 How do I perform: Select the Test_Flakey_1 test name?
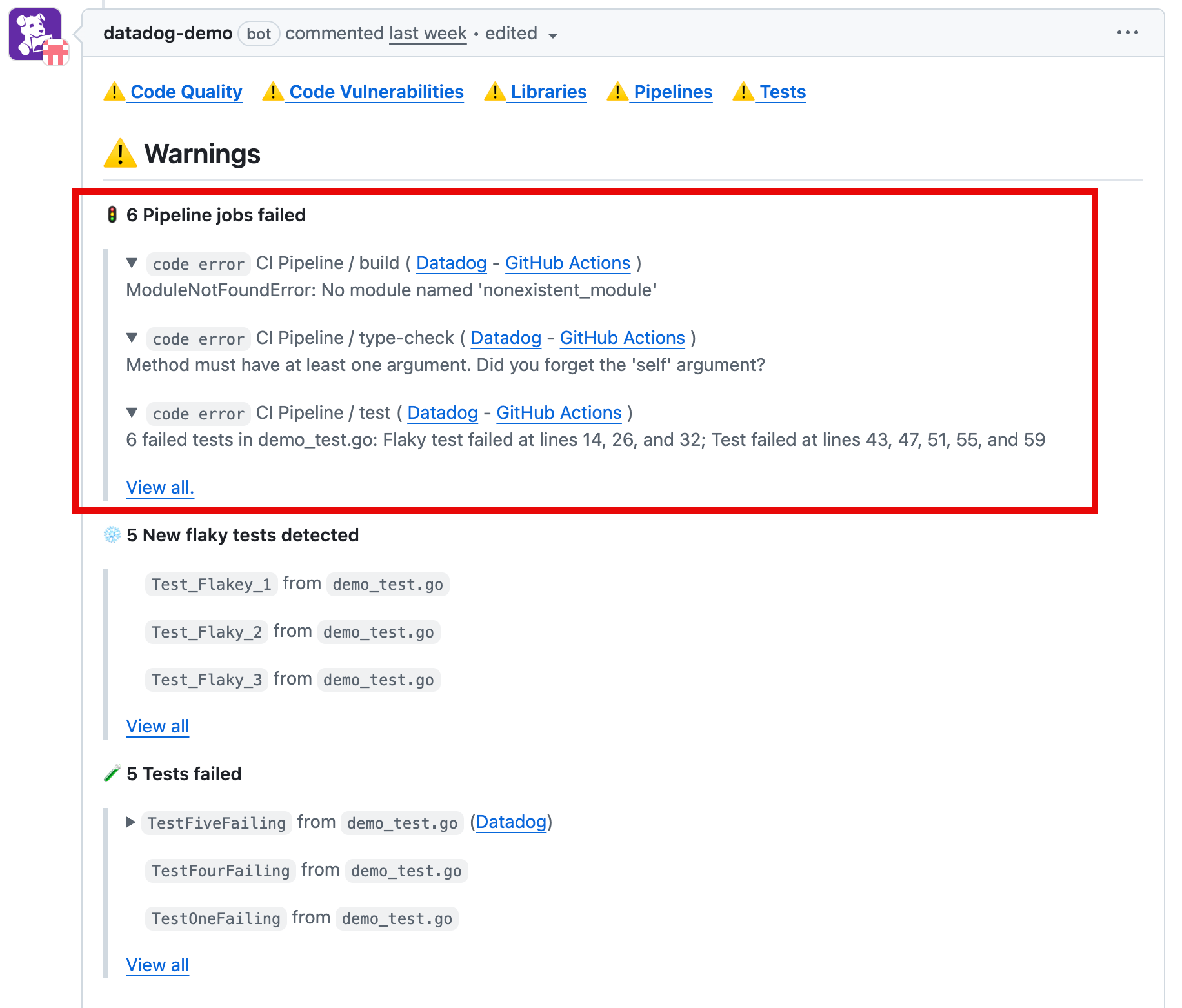pos(212,584)
